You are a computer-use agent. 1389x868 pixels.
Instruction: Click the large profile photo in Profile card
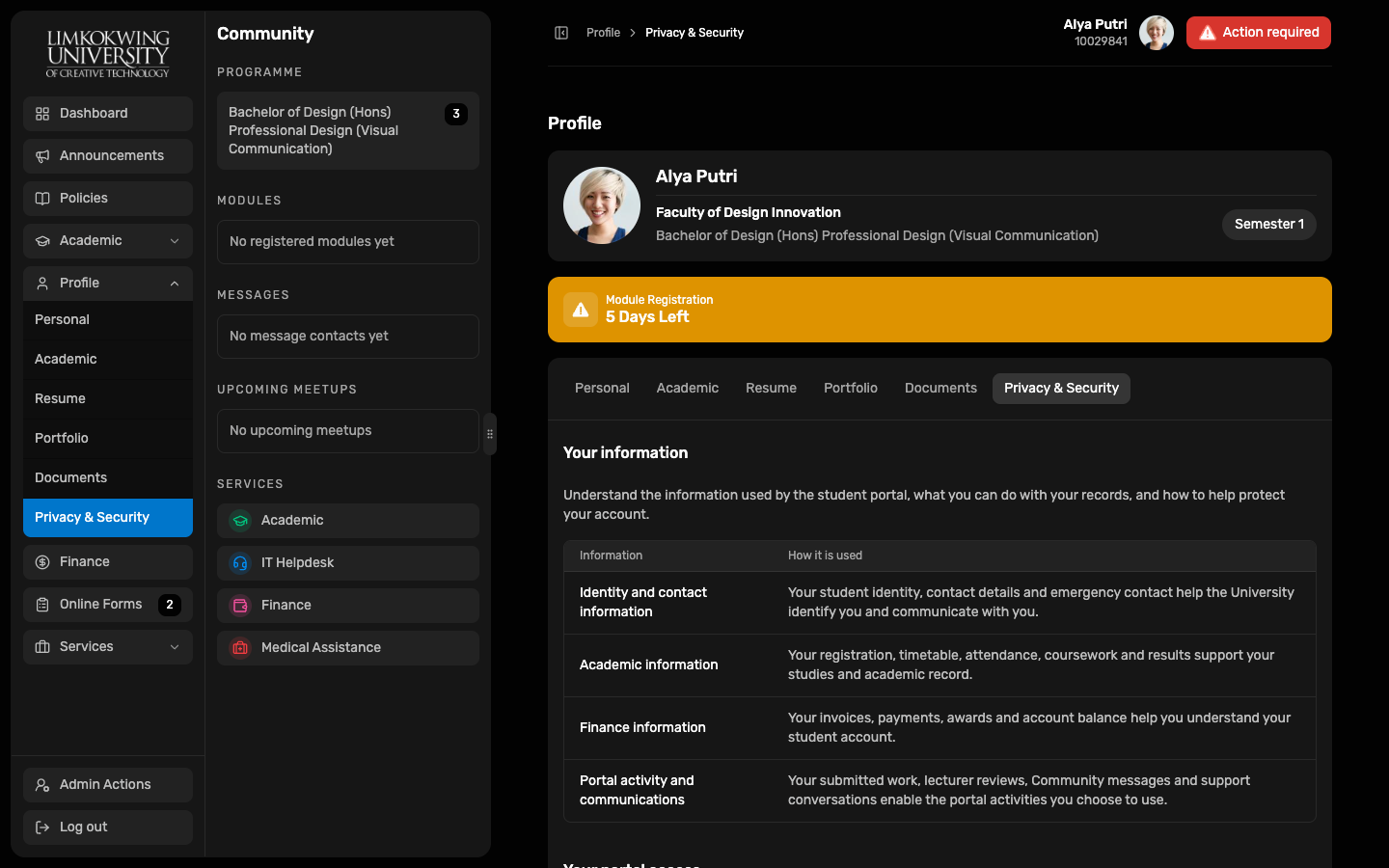[x=602, y=205]
